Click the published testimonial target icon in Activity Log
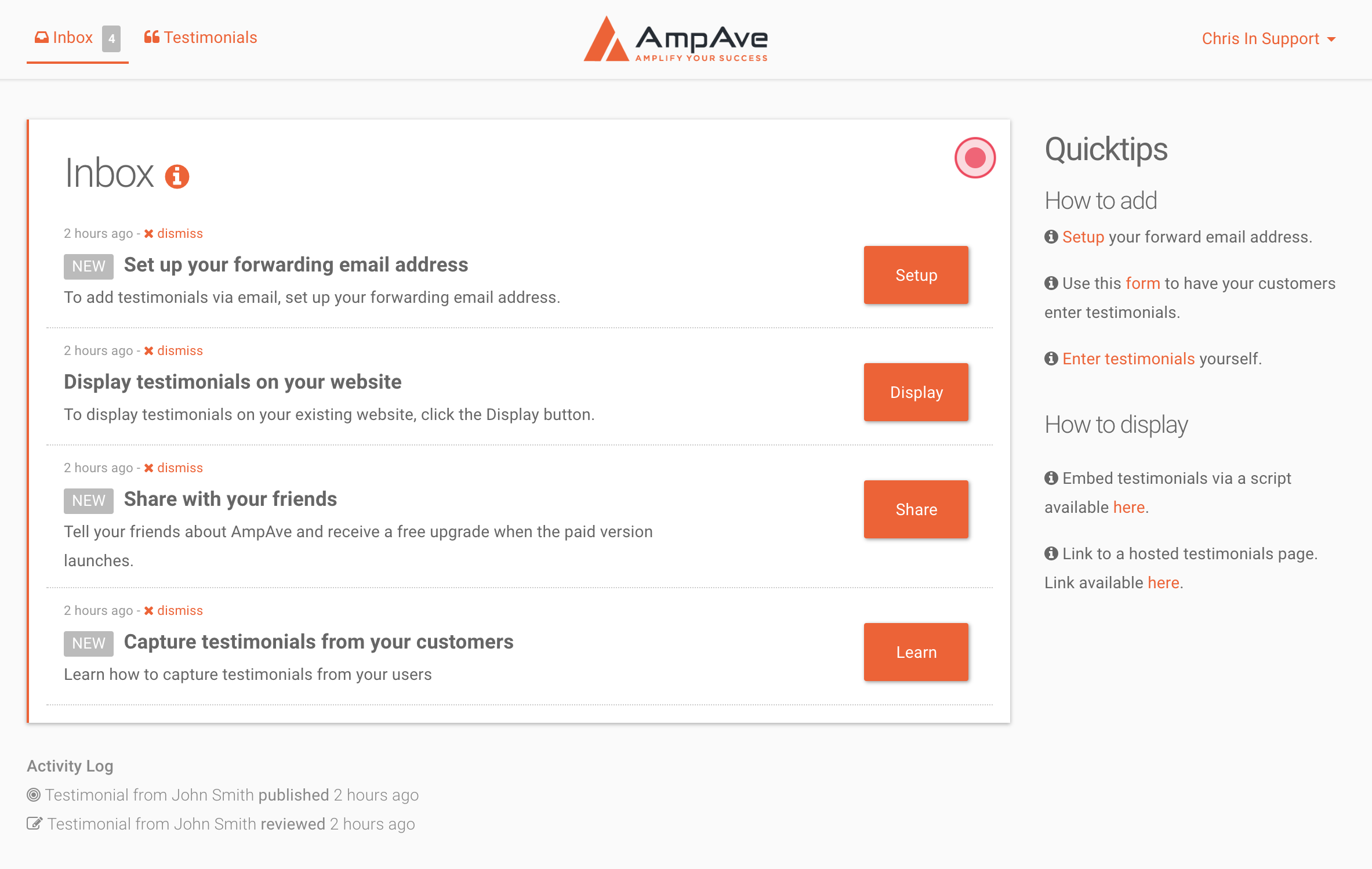Viewport: 1372px width, 869px height. pyautogui.click(x=34, y=795)
